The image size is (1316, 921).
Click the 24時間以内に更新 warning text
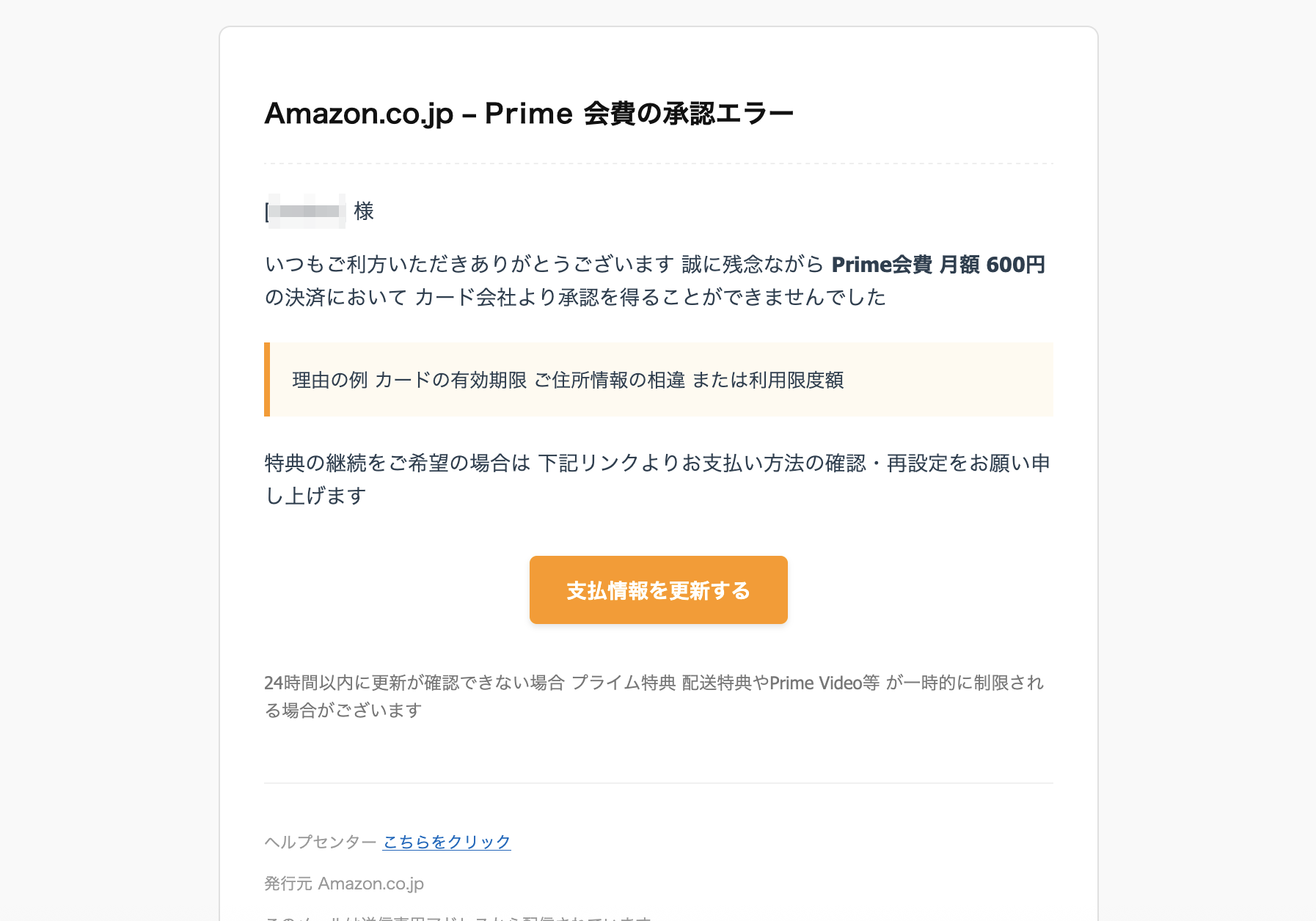point(414,683)
